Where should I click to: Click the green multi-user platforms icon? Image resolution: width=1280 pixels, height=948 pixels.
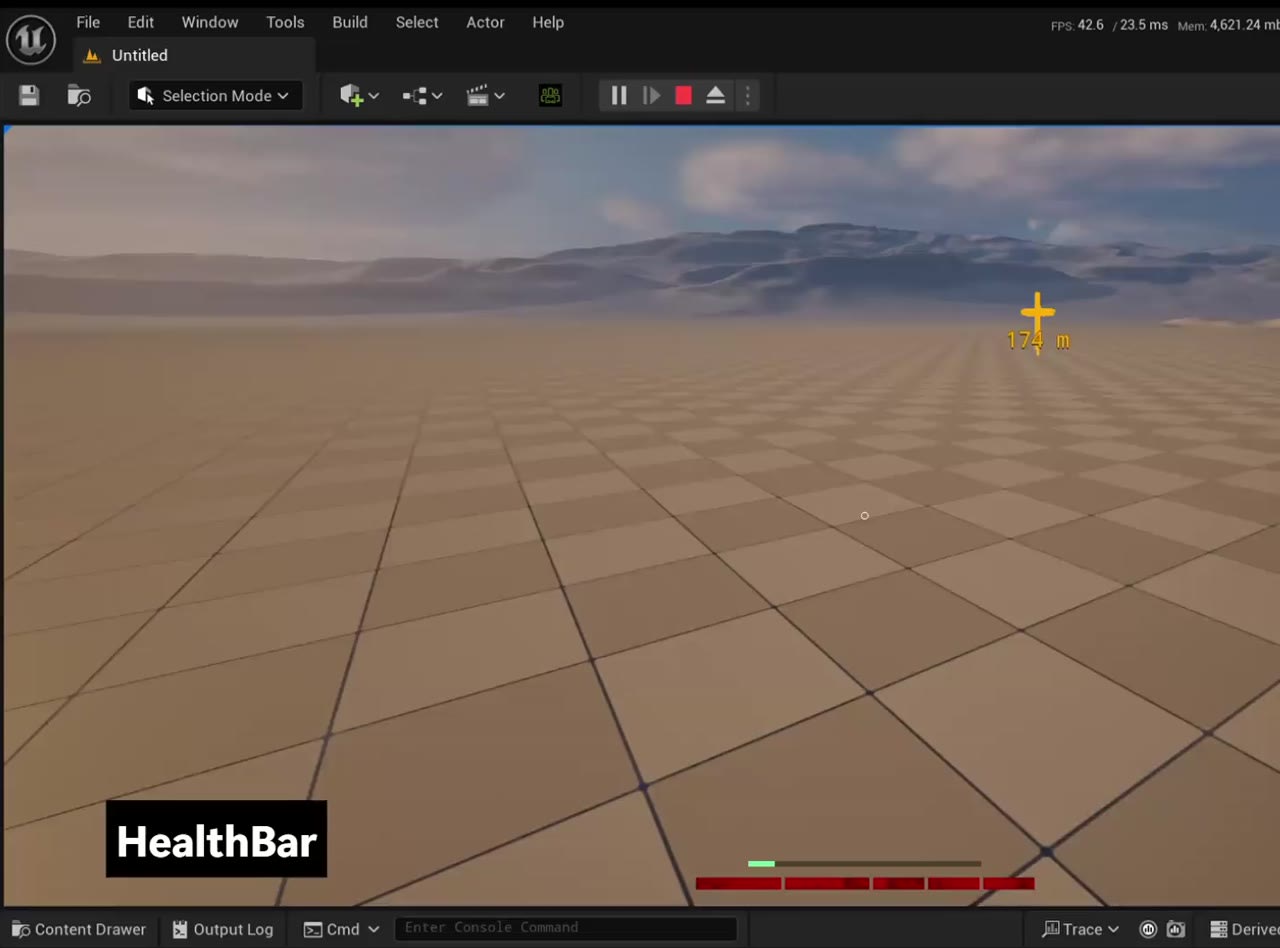[x=550, y=96]
